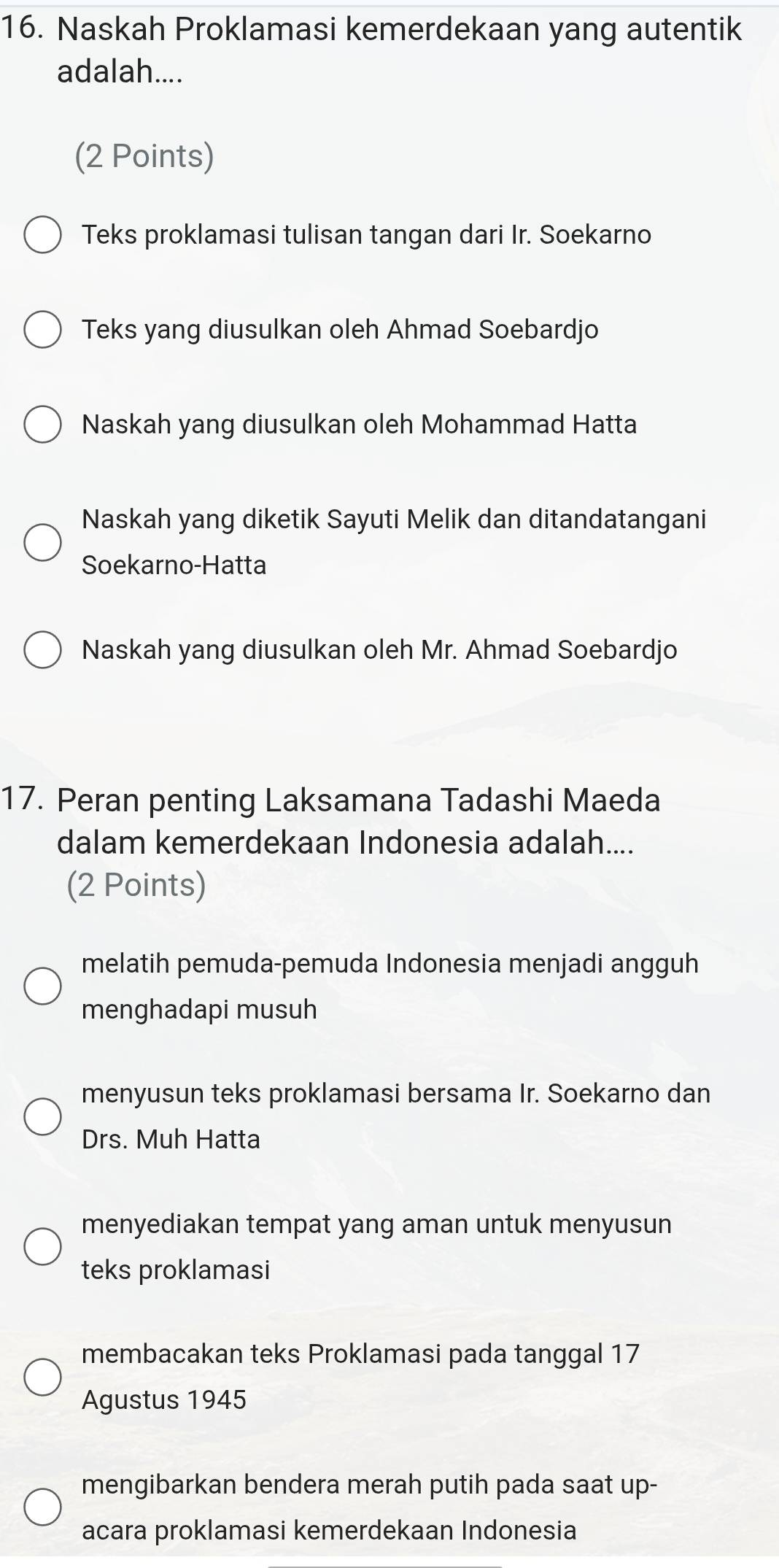Pick the radio button for Sayuti Melik answer

tap(43, 542)
